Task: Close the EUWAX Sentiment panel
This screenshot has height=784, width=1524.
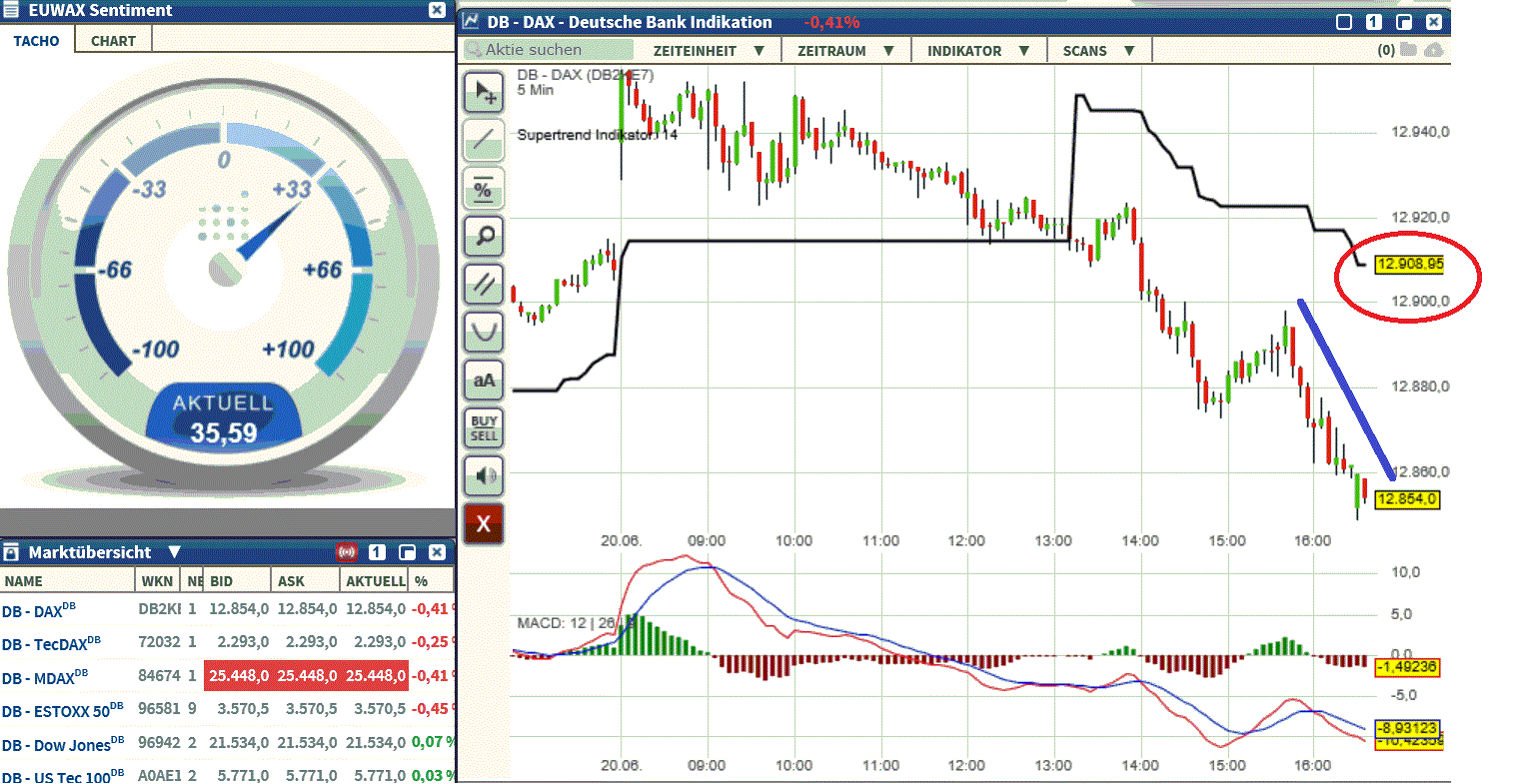Action: tap(437, 10)
